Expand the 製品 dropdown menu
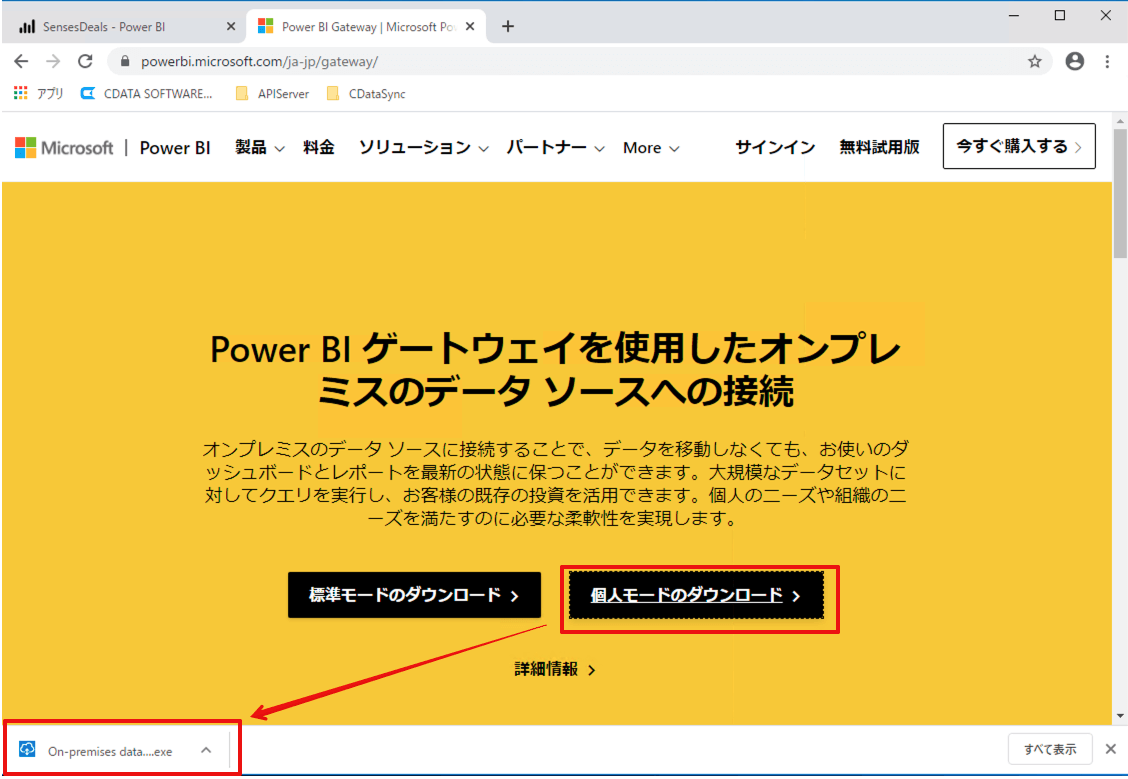Screen dimensions: 1128x779 coord(260,147)
